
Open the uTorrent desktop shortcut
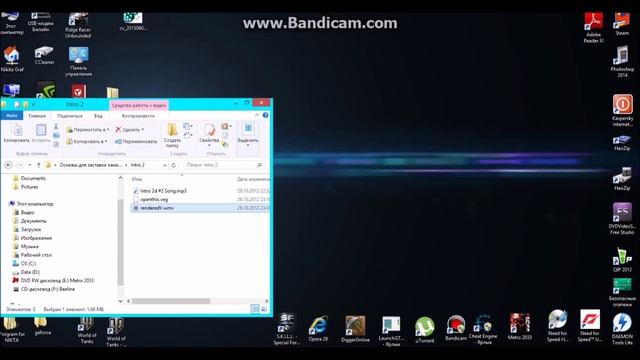point(424,330)
